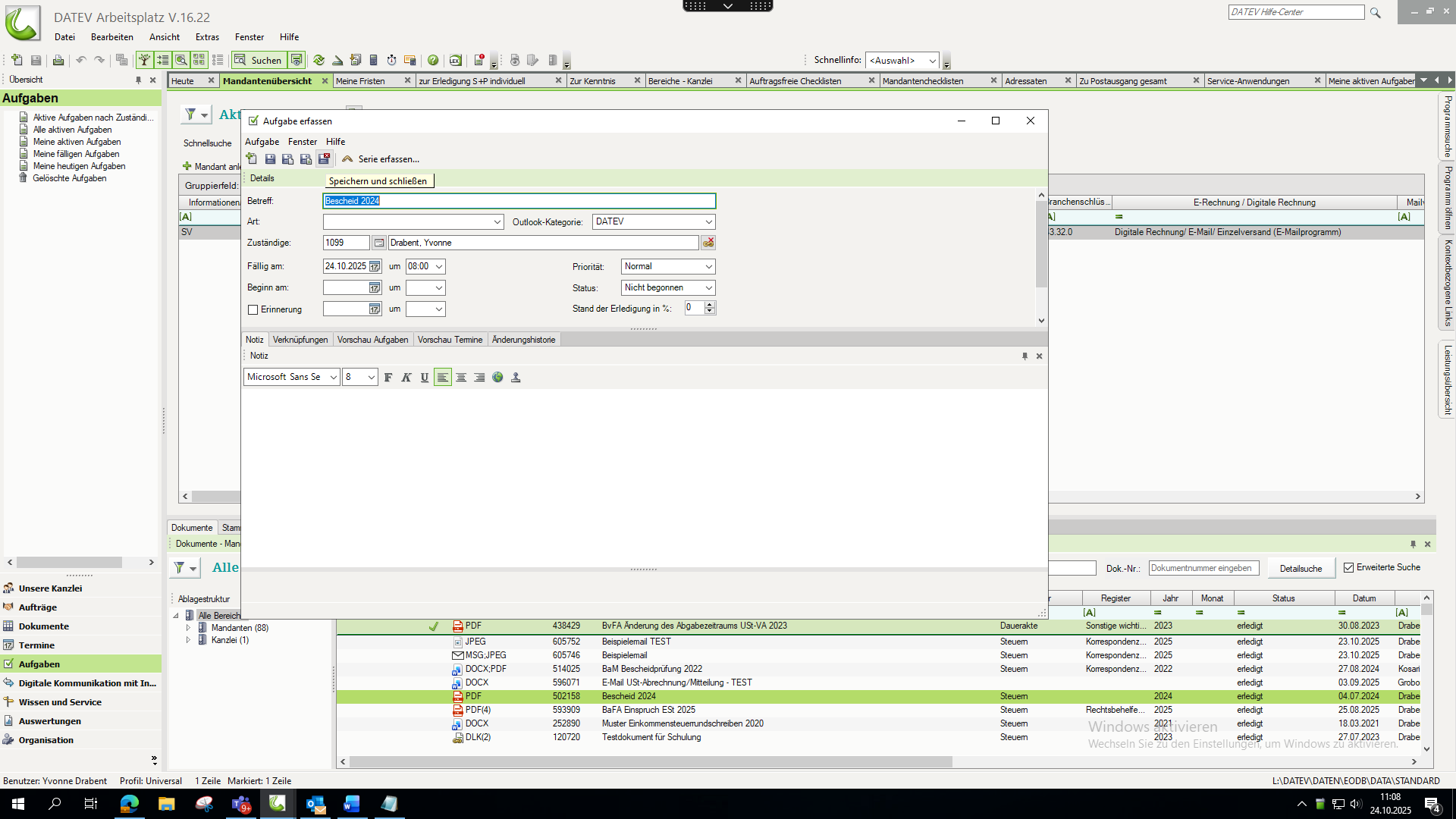The height and width of the screenshot is (819, 1456).
Task: Insert hyperlink with the globe icon
Action: point(497,378)
